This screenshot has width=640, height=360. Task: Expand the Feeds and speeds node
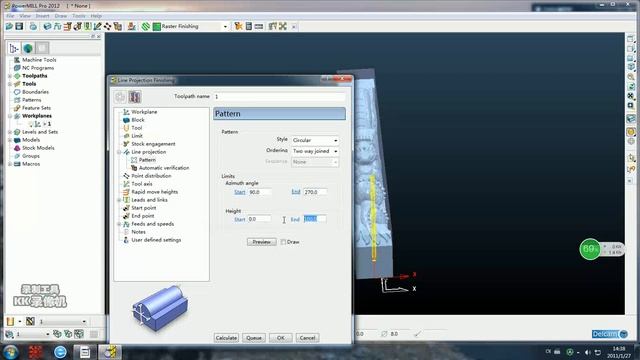119,224
